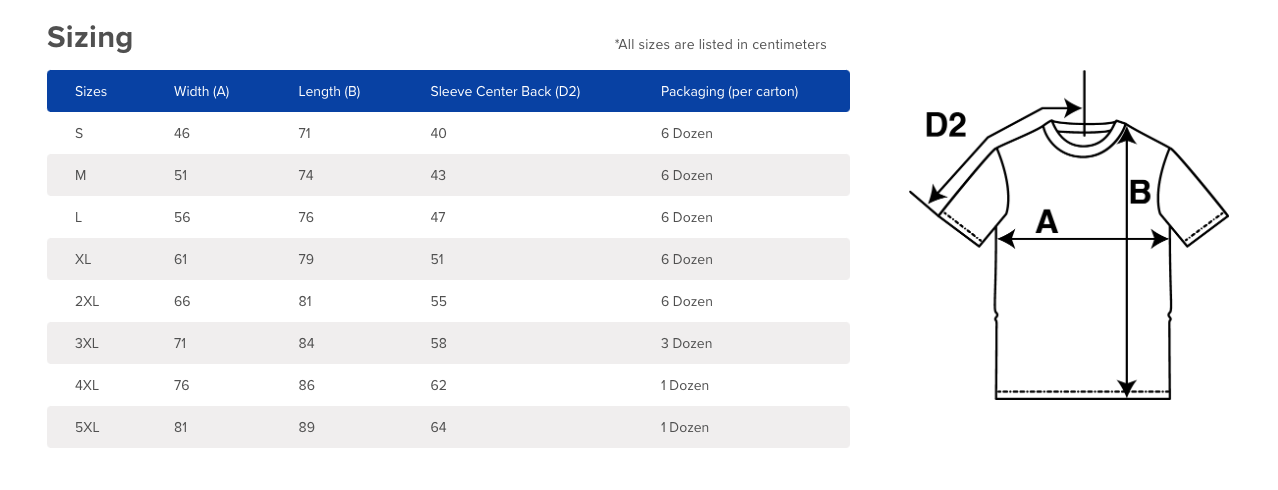Viewport: 1278px width, 490px height.
Task: Select the S size row label
Action: (79, 133)
